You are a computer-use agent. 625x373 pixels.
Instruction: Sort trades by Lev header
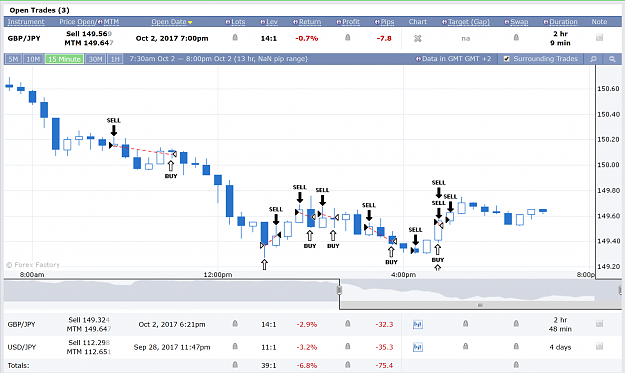pos(272,22)
